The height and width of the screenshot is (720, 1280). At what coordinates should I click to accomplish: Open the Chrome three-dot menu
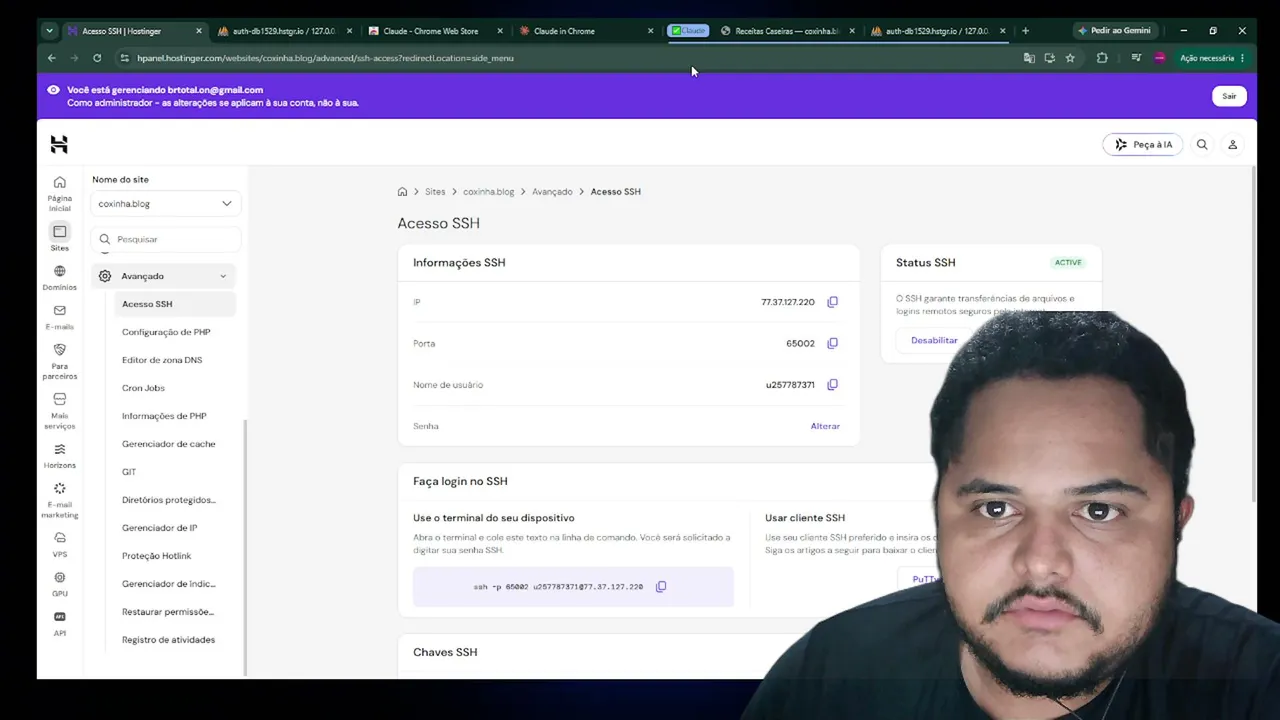1242,58
